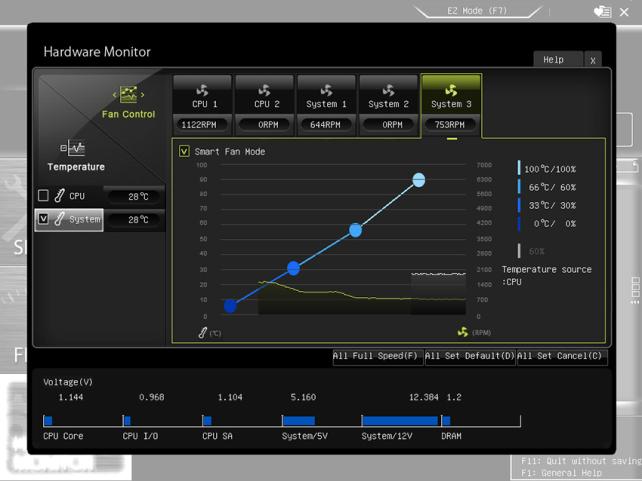Viewport: 642px width, 481px height.
Task: Click the 1.104 voltage value
Action: coord(230,397)
